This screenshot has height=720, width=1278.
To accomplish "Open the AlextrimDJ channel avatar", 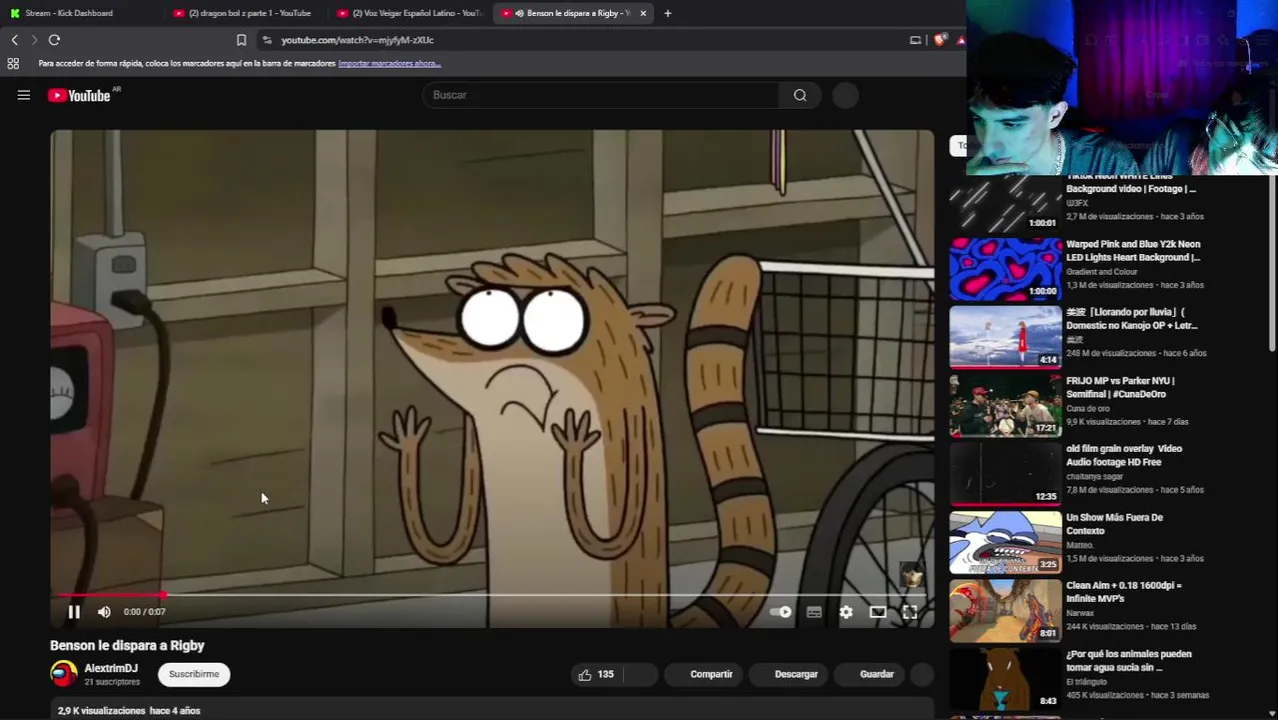I will (64, 674).
